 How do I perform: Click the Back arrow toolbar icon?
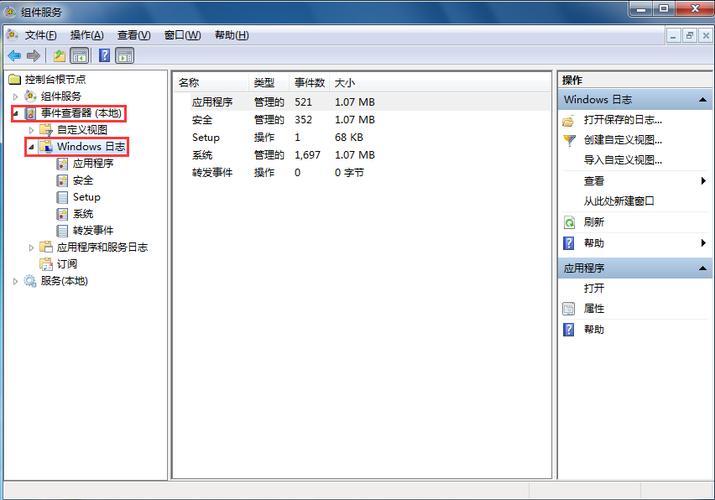tap(15, 56)
